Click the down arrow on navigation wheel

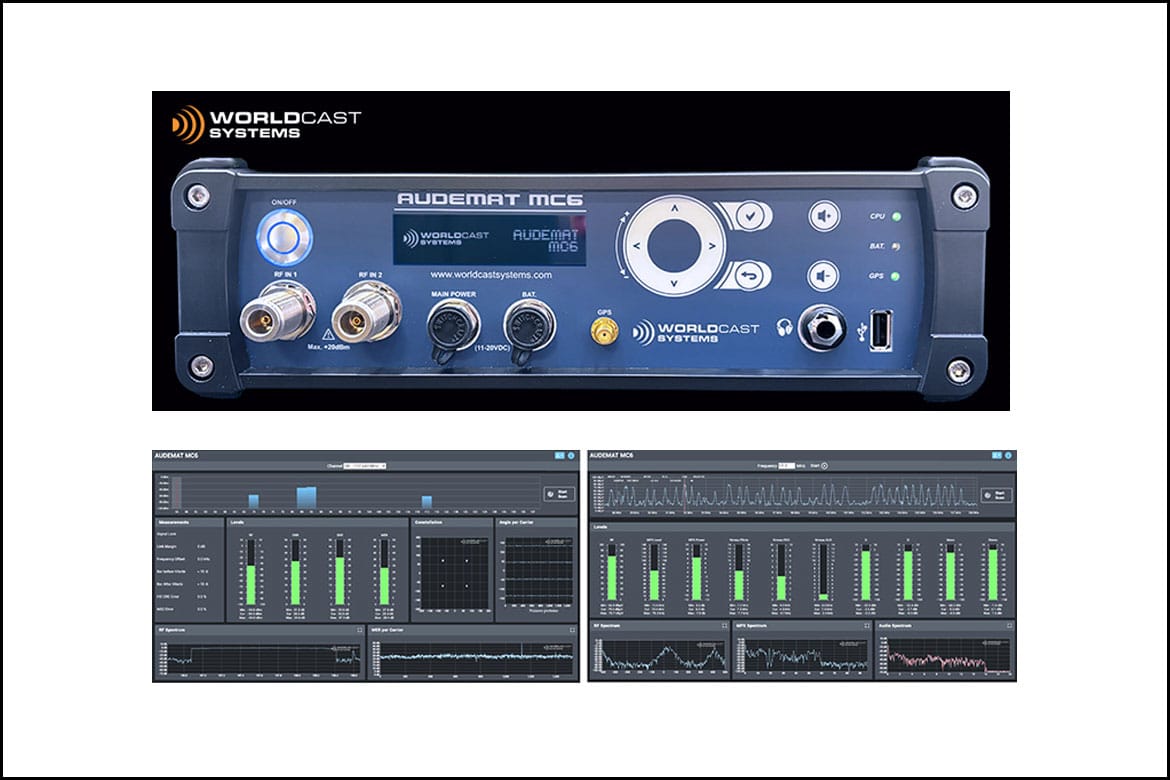click(x=674, y=283)
